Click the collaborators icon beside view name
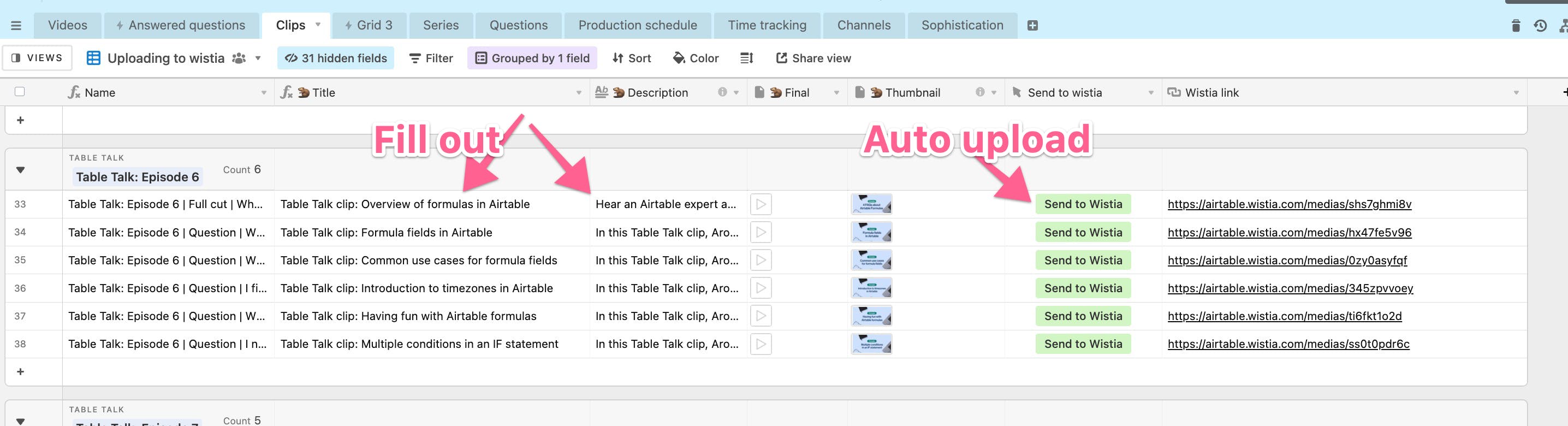1568x426 pixels. [239, 58]
